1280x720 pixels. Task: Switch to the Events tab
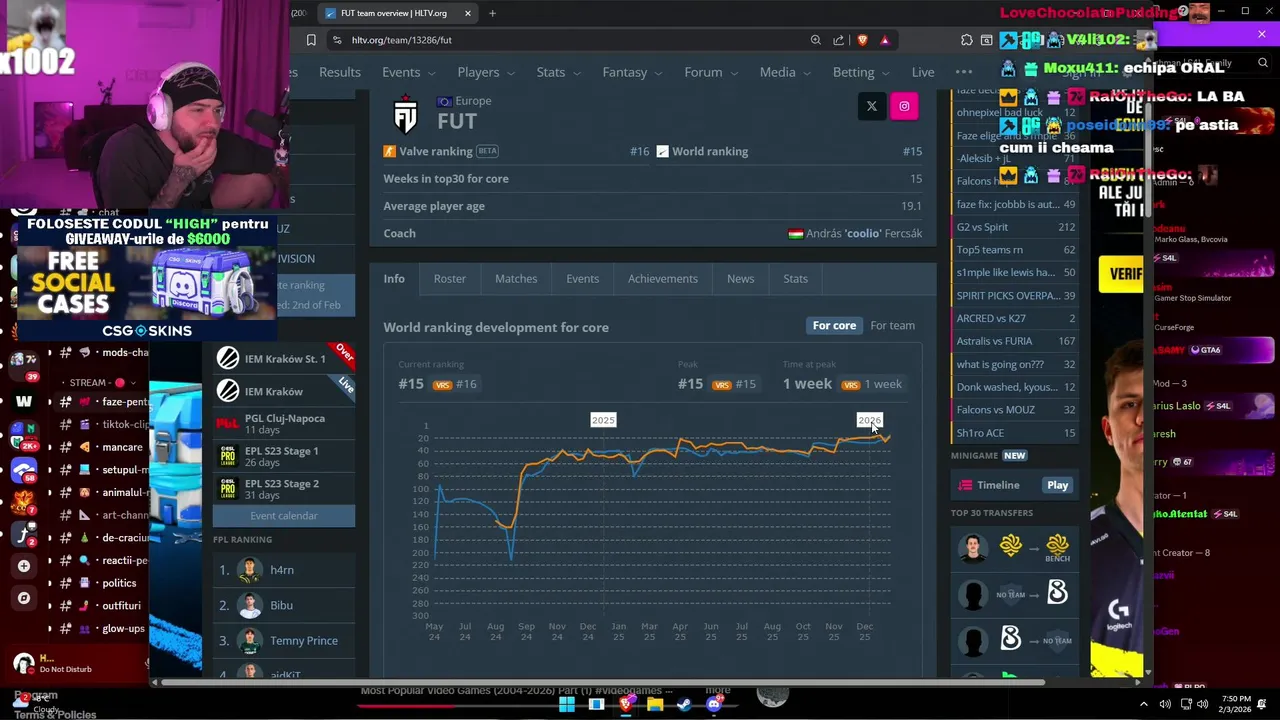pos(582,279)
